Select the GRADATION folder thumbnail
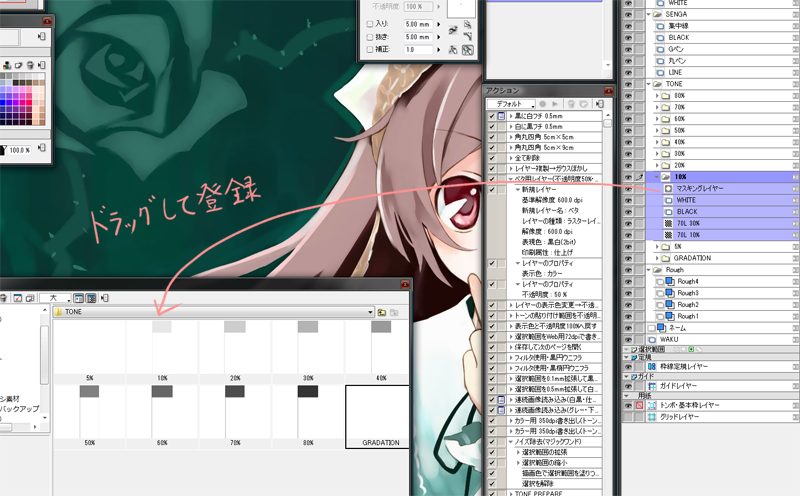The height and width of the screenshot is (496, 800). tap(378, 416)
